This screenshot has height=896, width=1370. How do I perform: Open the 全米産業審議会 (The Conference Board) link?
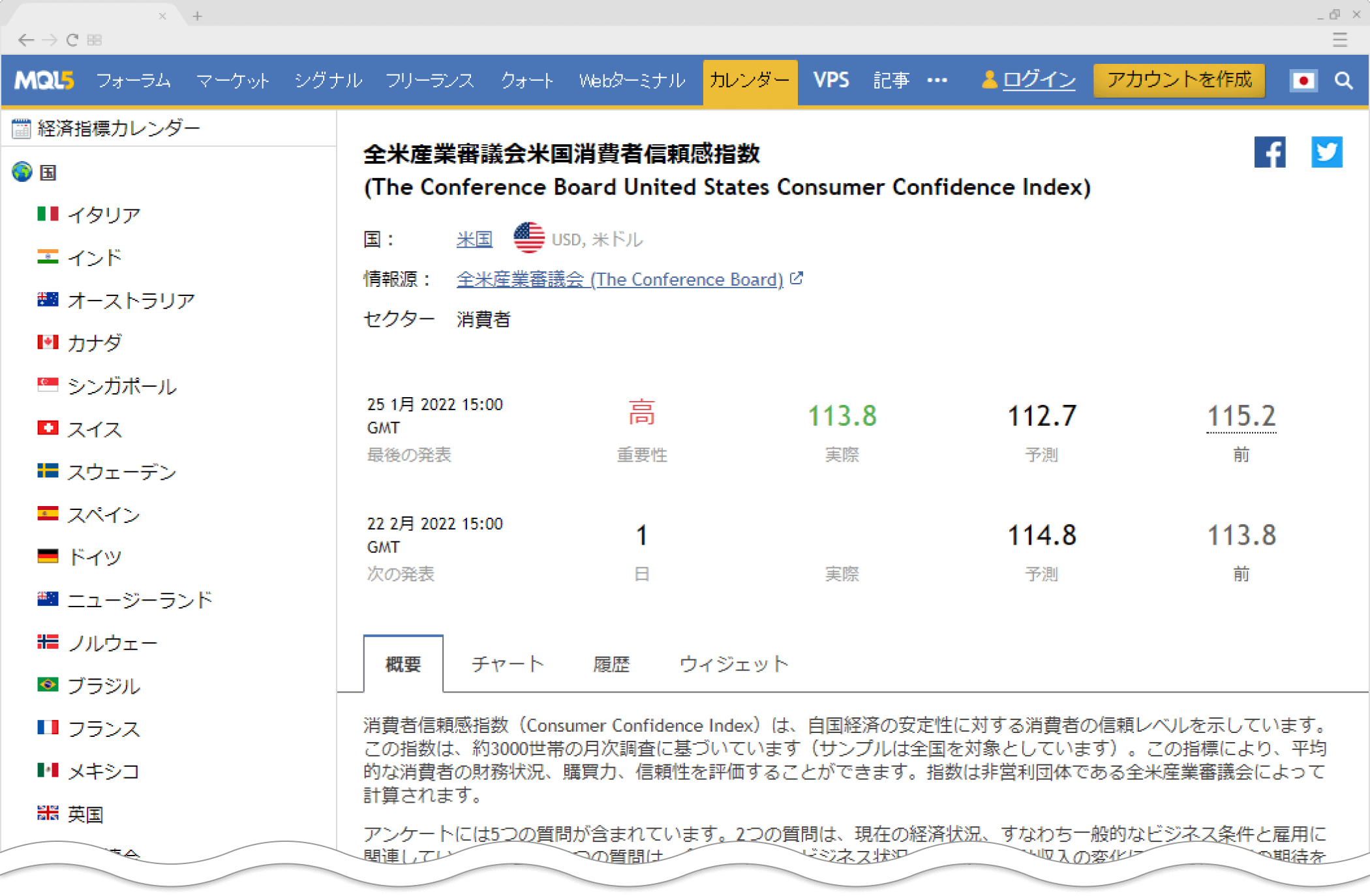[620, 279]
